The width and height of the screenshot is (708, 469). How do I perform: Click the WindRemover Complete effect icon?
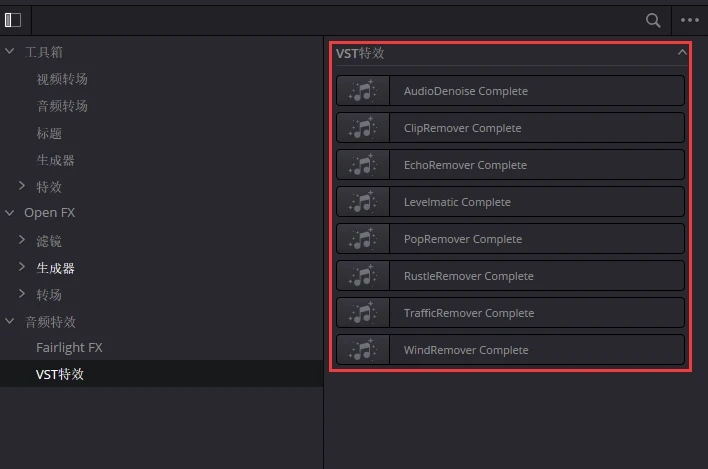click(x=362, y=350)
